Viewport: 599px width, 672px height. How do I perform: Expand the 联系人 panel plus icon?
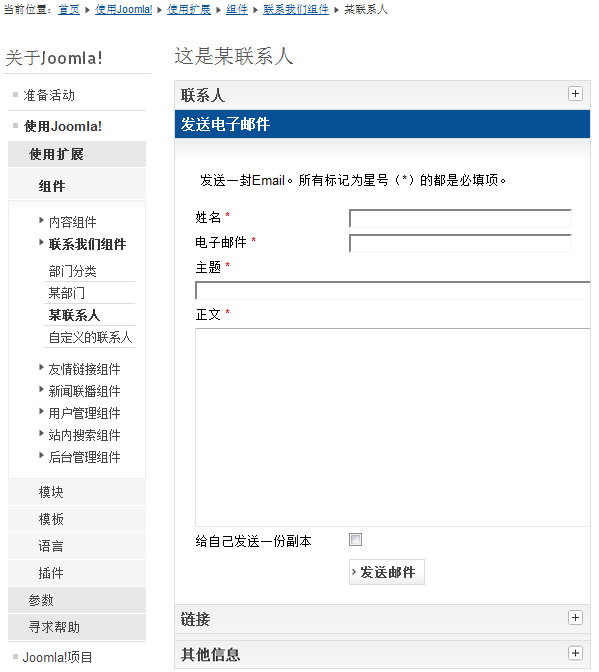[575, 93]
